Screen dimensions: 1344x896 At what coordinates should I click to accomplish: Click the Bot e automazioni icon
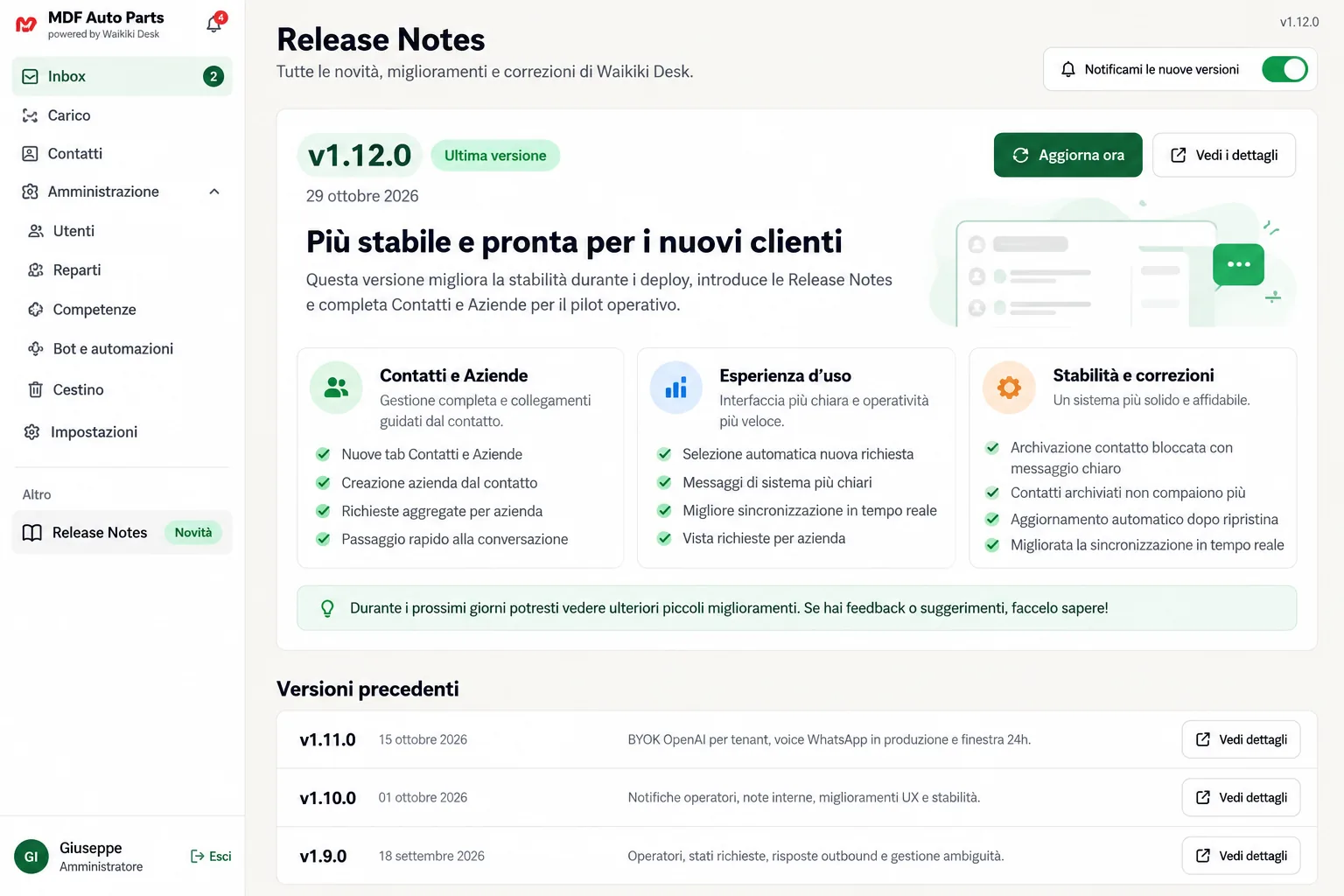click(x=36, y=348)
